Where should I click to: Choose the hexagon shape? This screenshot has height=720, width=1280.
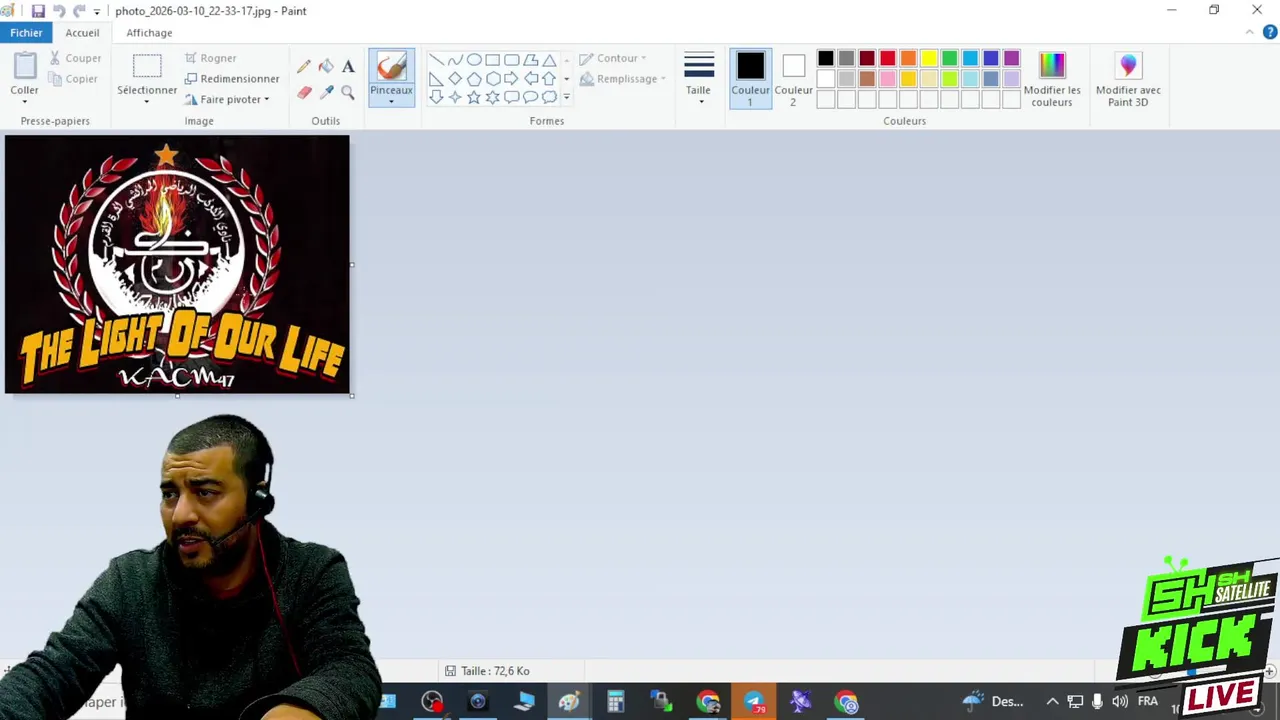point(493,79)
